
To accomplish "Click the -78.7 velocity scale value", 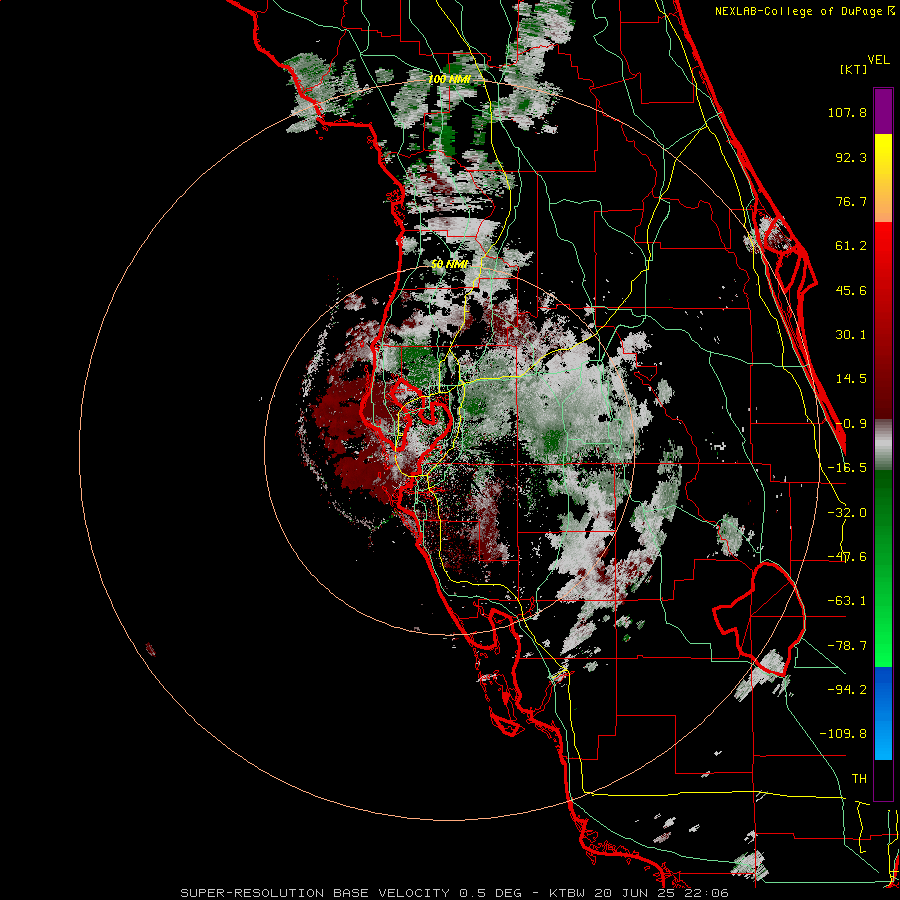I will 847,646.
